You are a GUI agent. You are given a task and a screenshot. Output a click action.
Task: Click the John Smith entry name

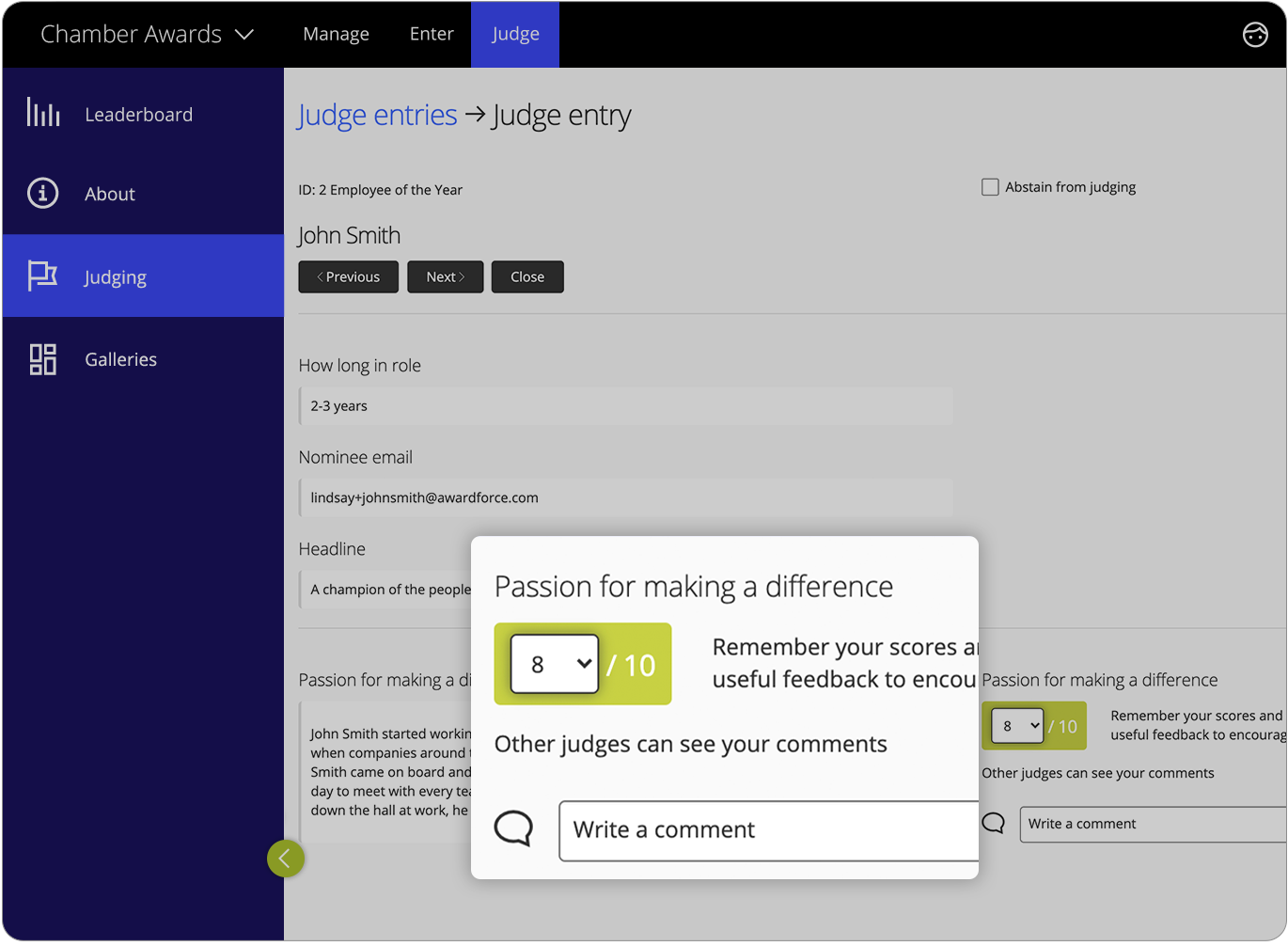click(x=349, y=235)
